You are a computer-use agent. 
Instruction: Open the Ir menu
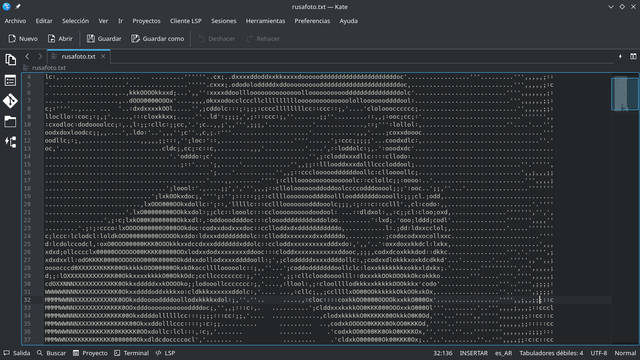[x=120, y=21]
